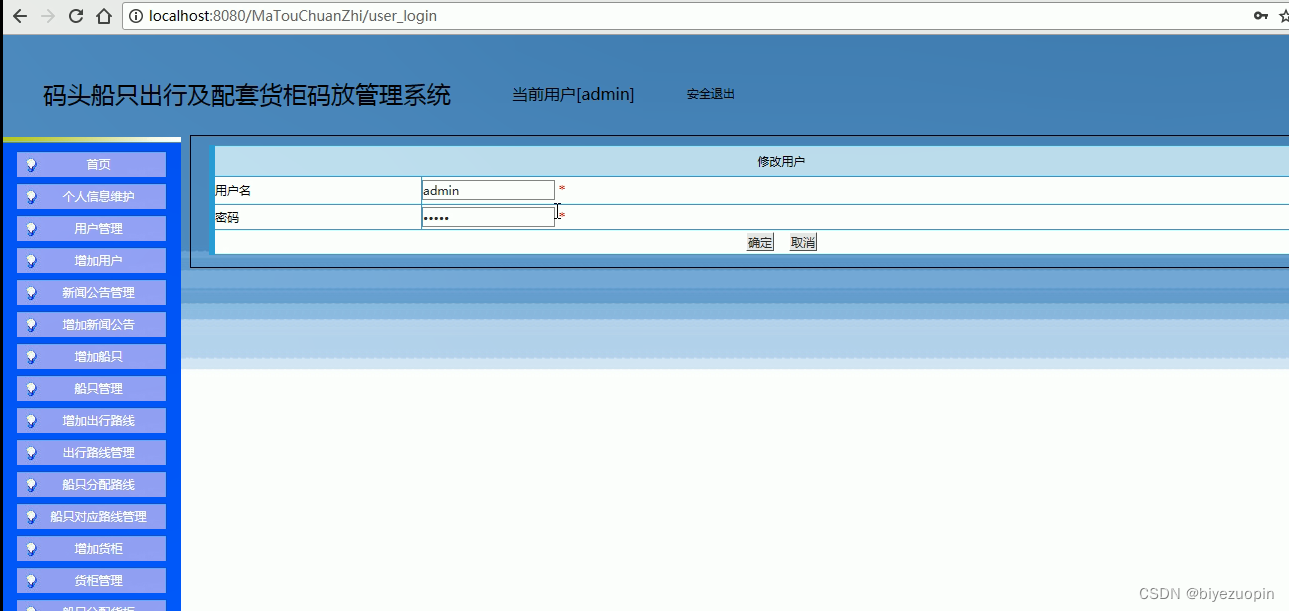Image resolution: width=1289 pixels, height=611 pixels.
Task: Click the bookmark star icon
Action: [x=1283, y=15]
